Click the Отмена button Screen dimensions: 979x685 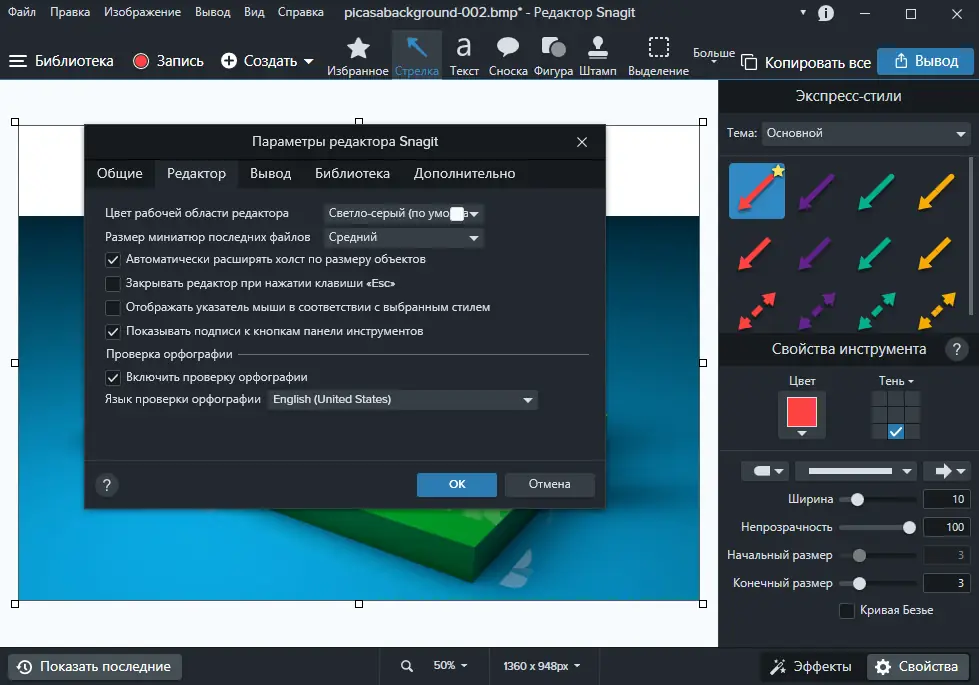[549, 485]
